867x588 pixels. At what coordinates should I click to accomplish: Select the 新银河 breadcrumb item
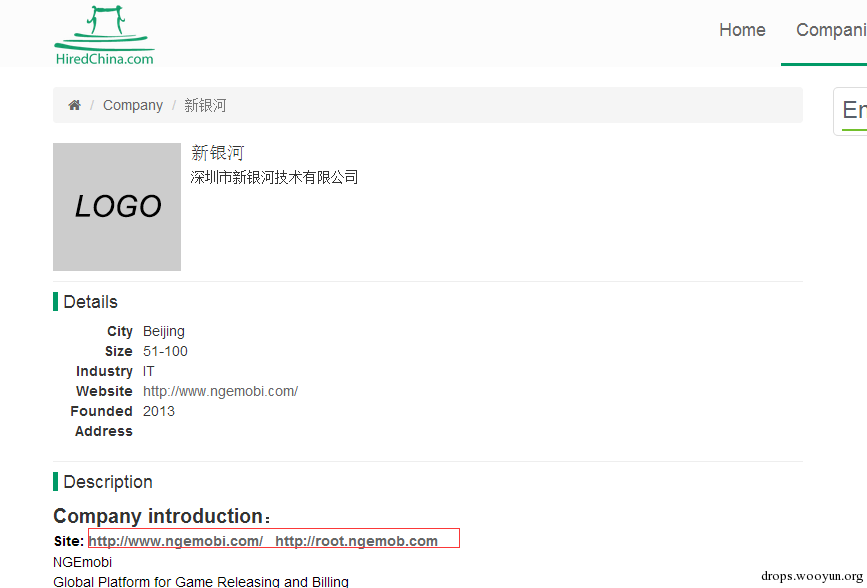205,105
